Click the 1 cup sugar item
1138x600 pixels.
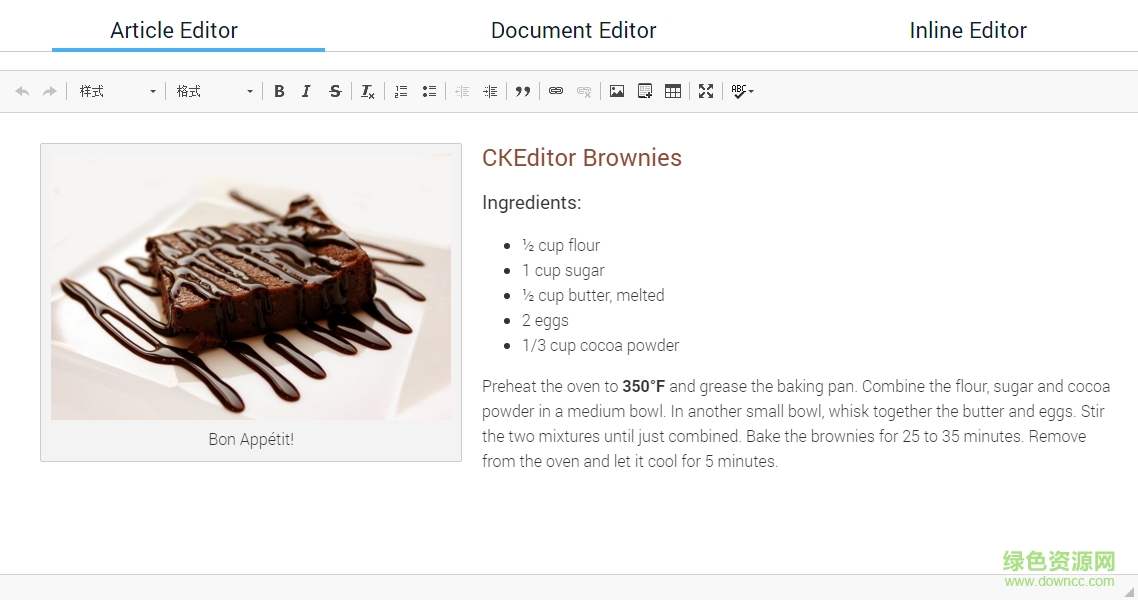(563, 271)
